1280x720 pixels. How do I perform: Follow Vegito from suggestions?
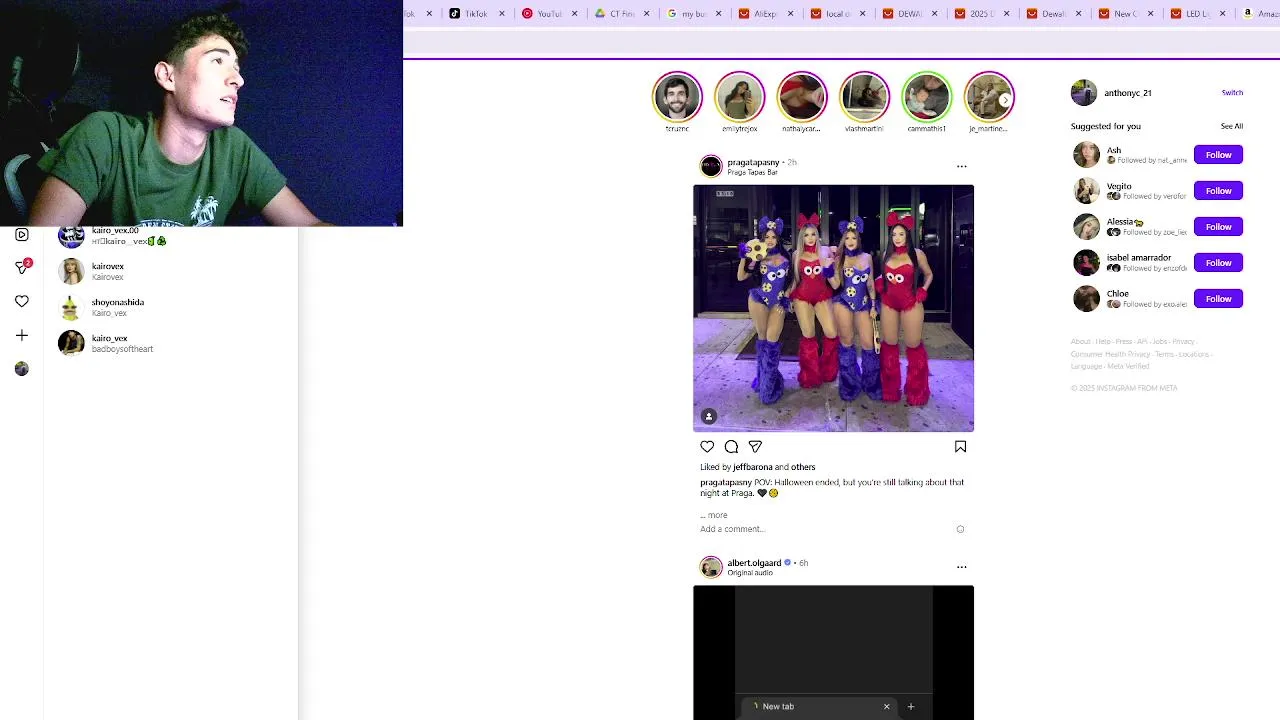(x=1218, y=191)
